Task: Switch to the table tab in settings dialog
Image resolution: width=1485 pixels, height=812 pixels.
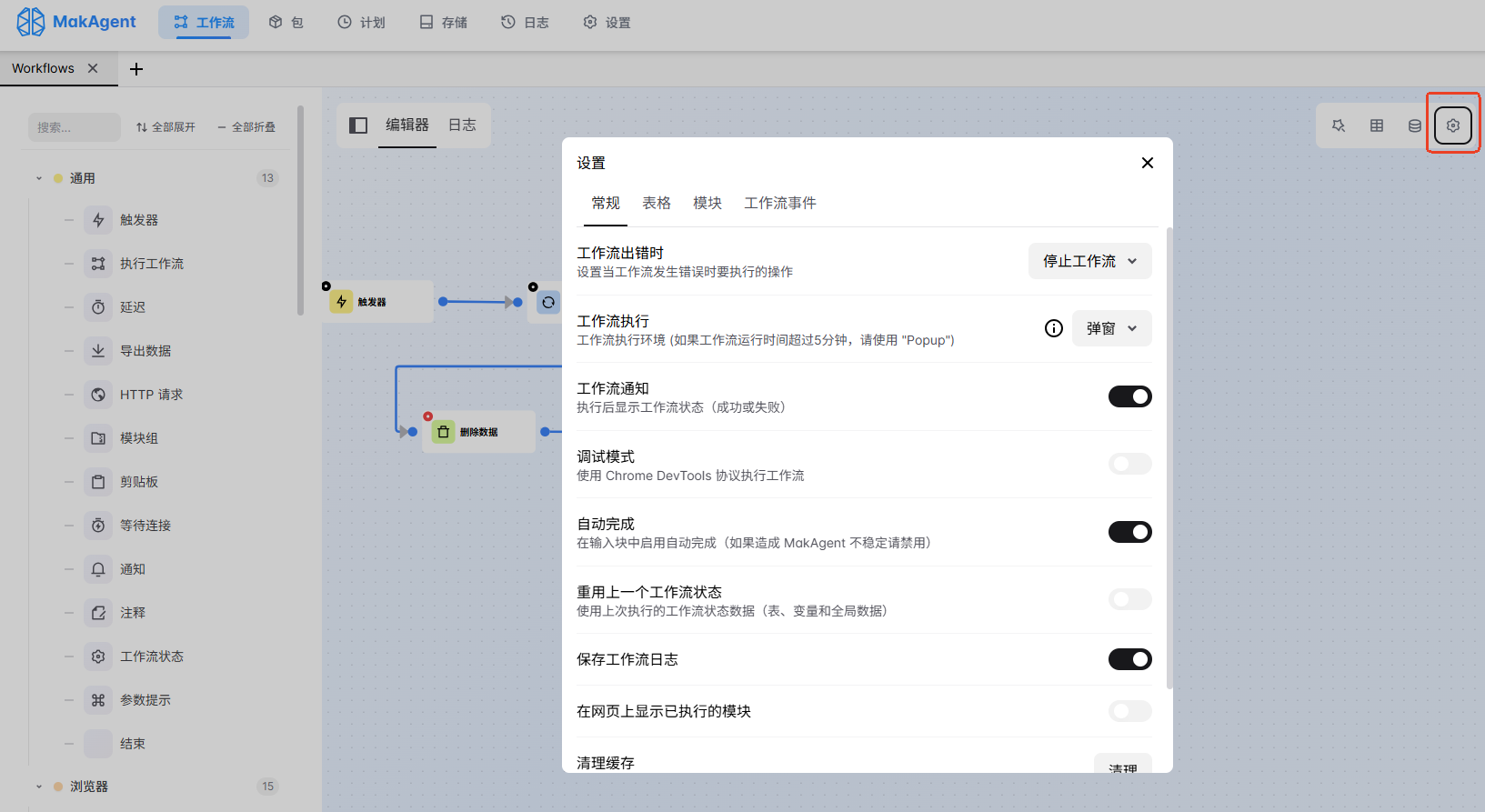Action: [656, 203]
